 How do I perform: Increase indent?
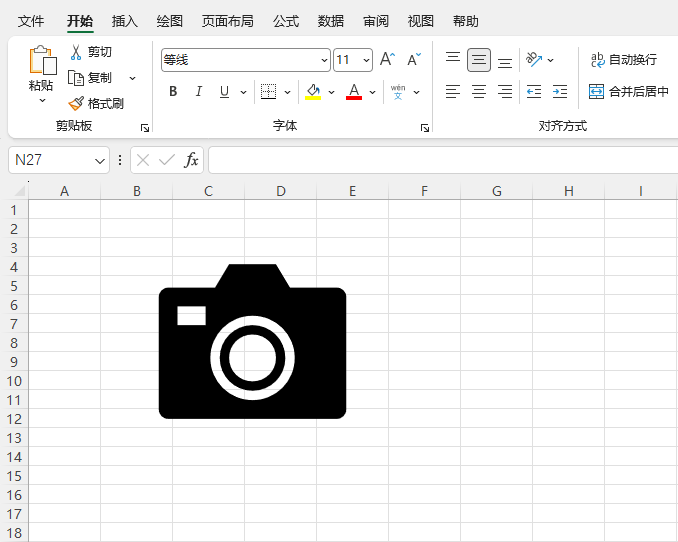point(560,92)
